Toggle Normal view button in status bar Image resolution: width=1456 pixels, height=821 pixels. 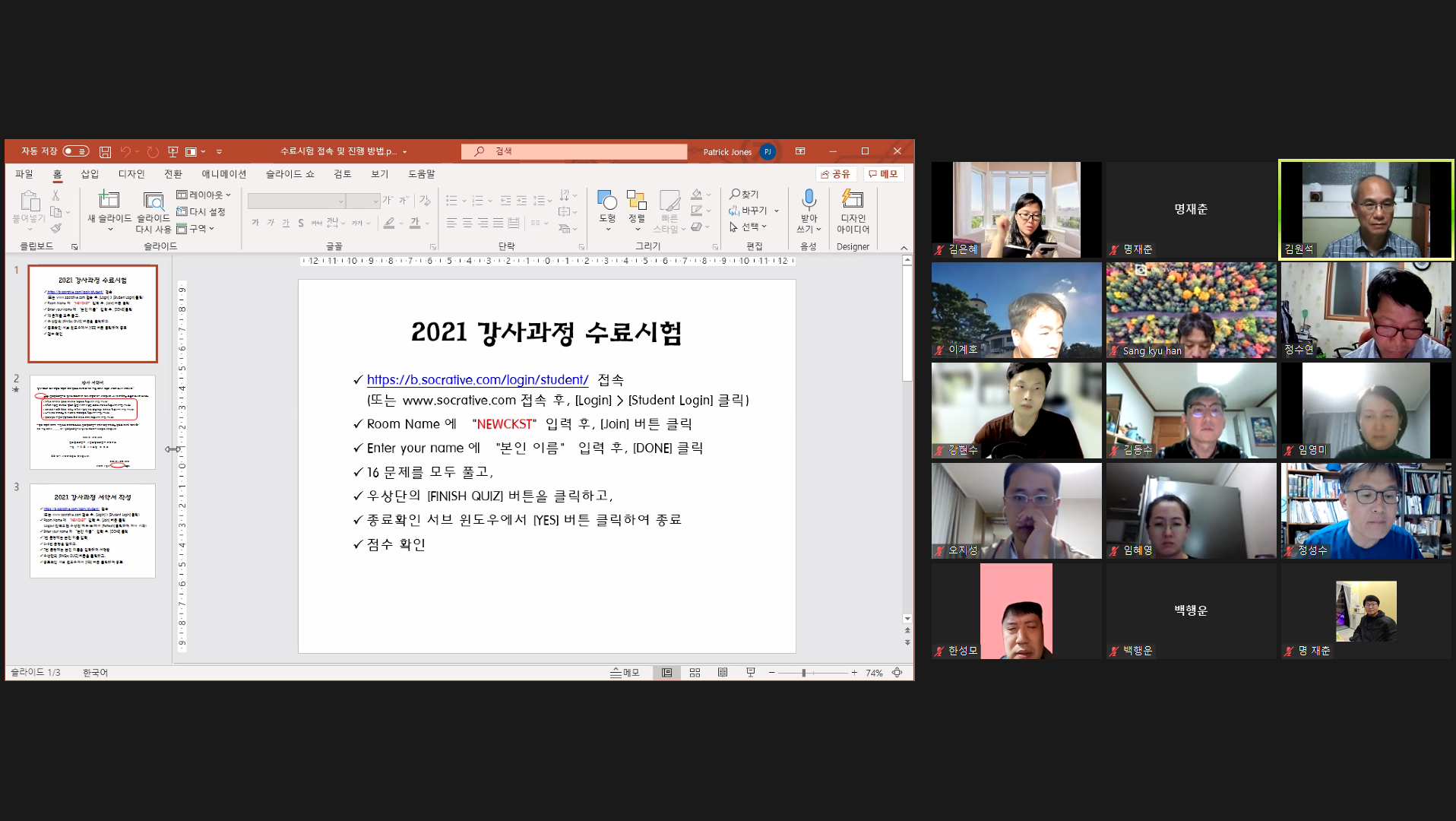point(666,673)
